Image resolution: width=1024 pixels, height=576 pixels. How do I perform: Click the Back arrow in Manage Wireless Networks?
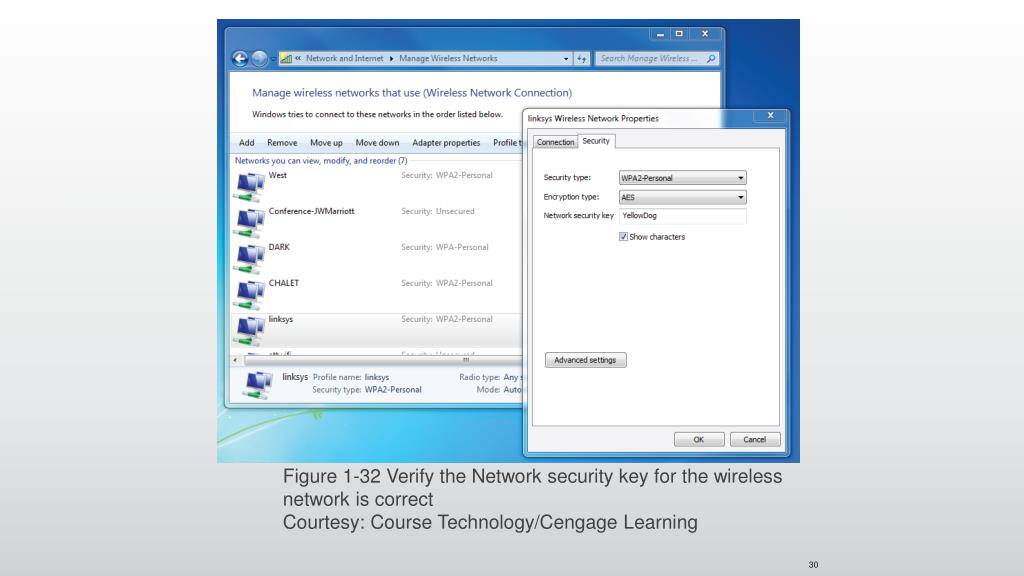[240, 59]
